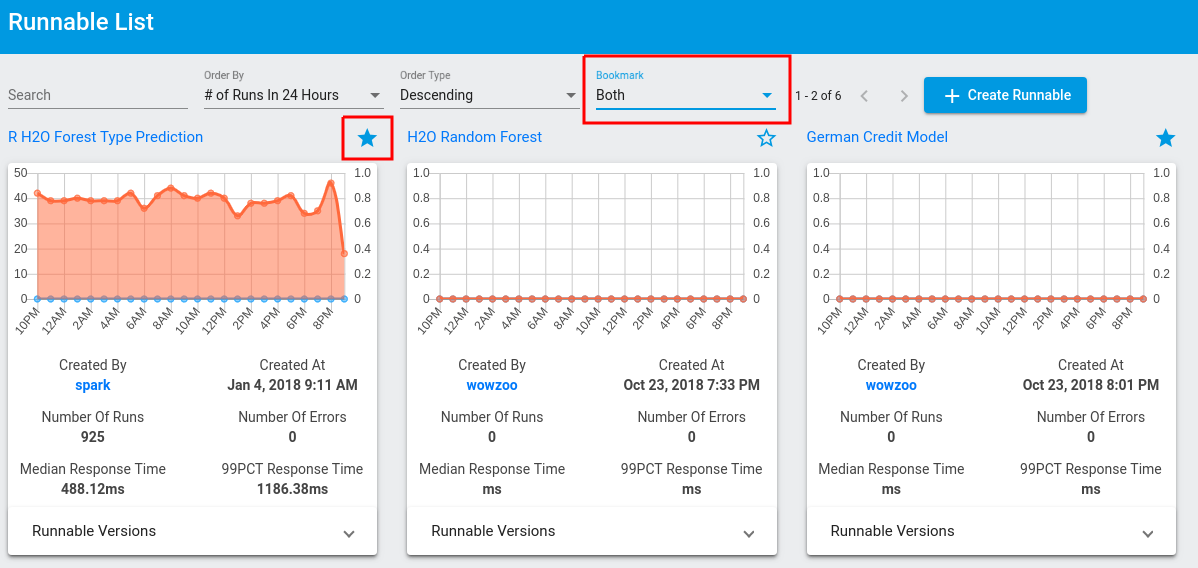
Task: Unbookmark R H2O Forest Type Prediction star
Action: click(367, 138)
